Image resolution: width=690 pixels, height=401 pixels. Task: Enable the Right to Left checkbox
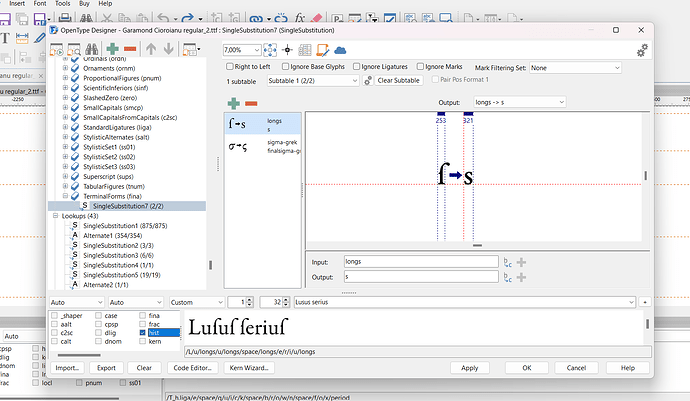pos(231,67)
